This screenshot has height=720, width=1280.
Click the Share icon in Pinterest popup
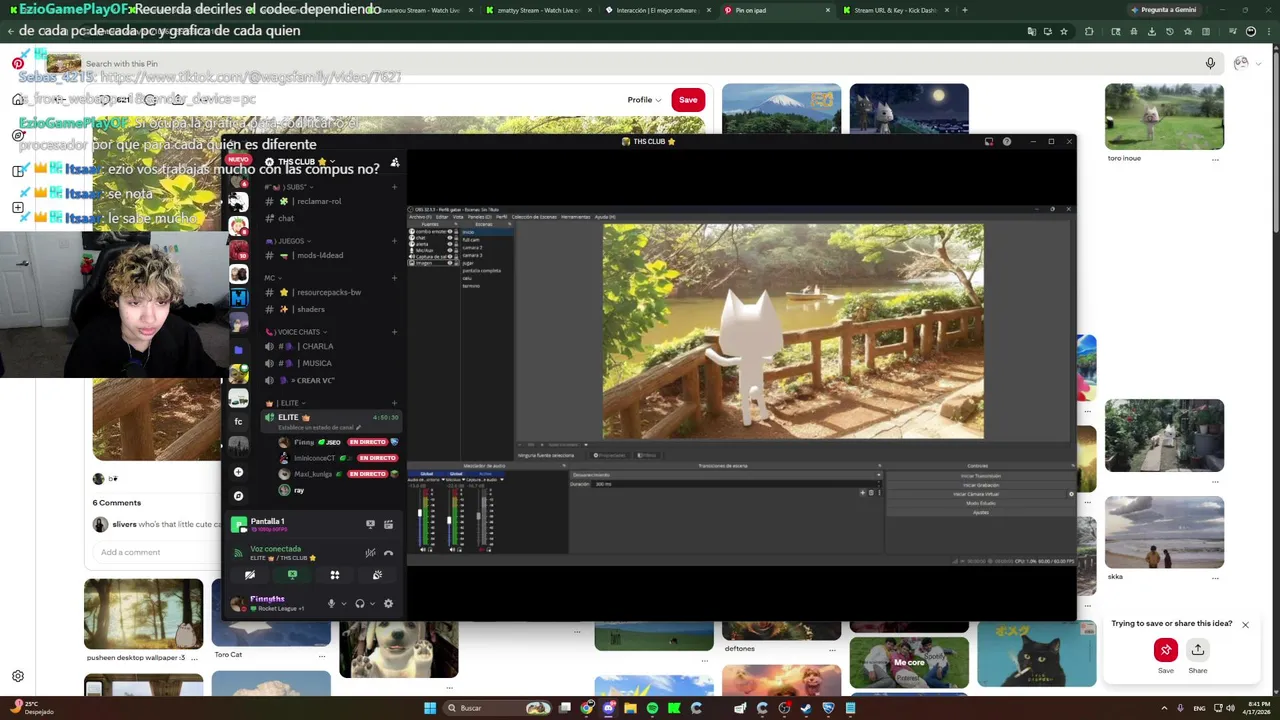[x=1197, y=650]
